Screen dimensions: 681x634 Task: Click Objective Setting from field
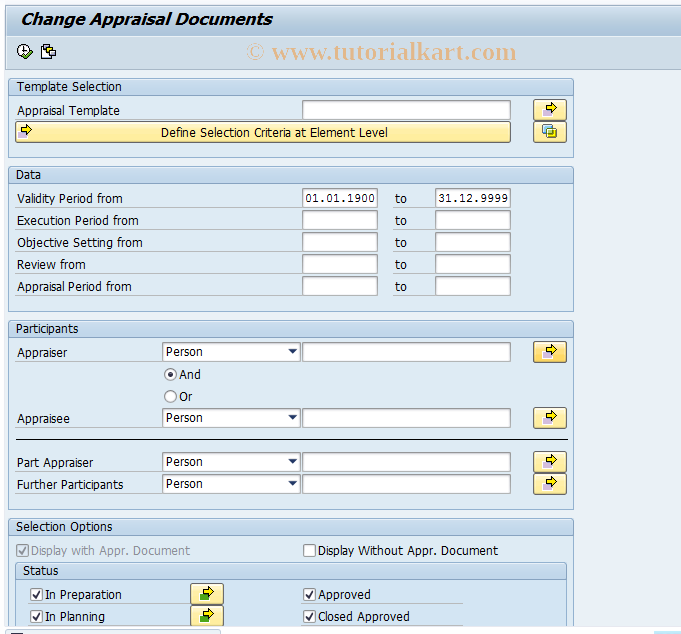tap(340, 242)
